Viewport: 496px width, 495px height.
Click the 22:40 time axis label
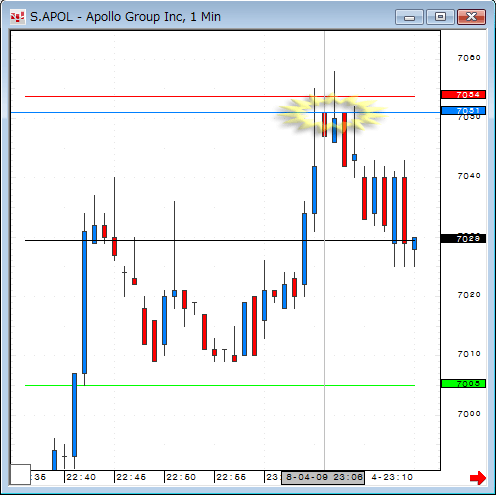pyautogui.click(x=81, y=477)
